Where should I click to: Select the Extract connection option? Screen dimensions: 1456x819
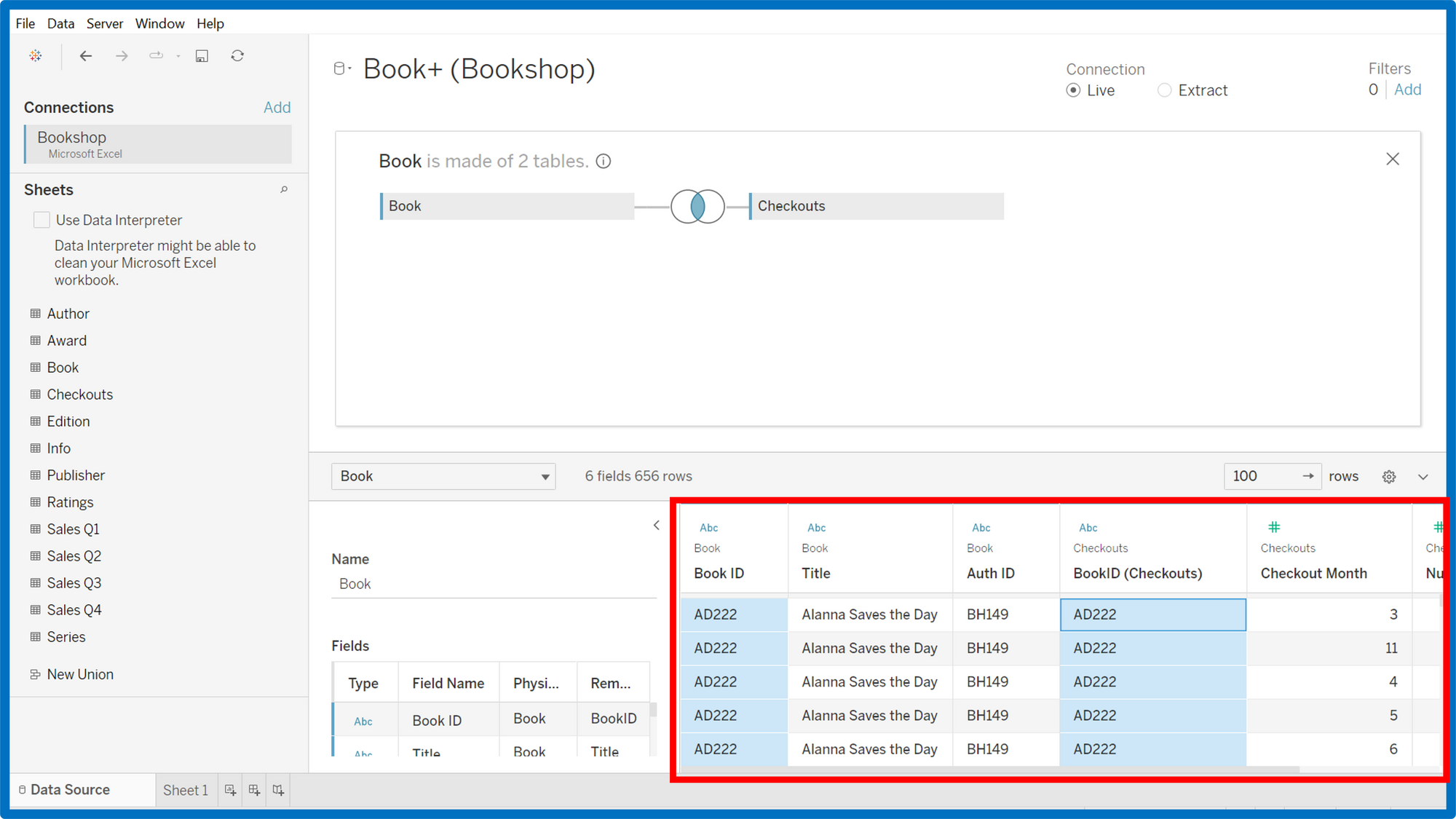1164,90
